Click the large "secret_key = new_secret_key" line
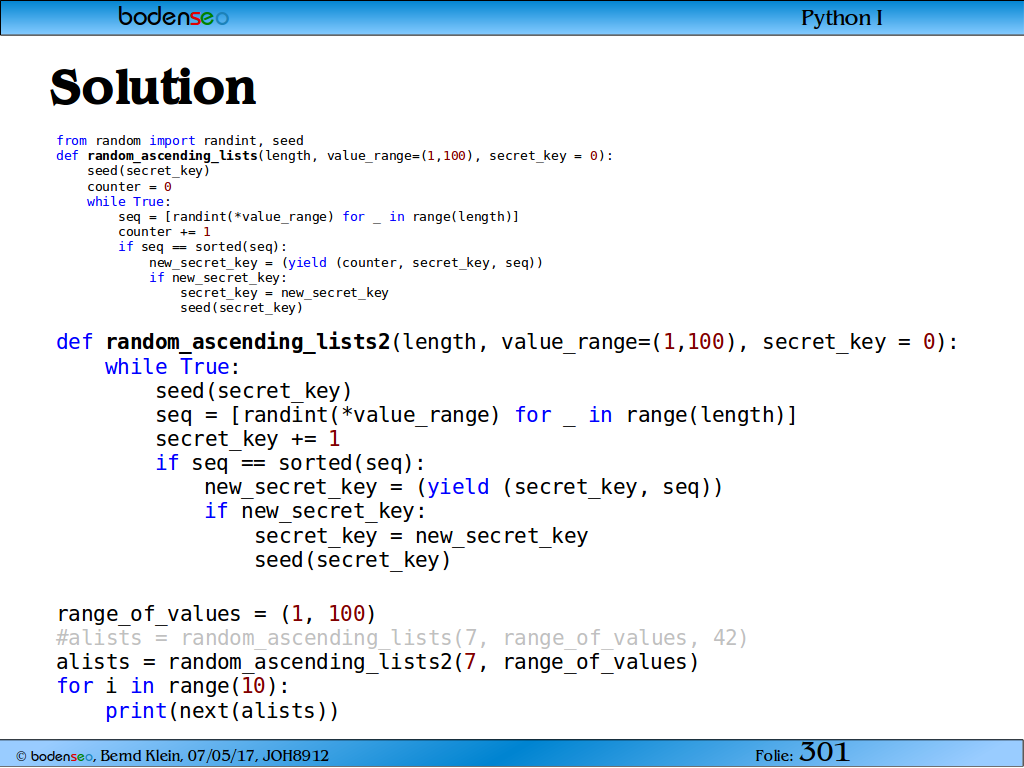Image resolution: width=1024 pixels, height=768 pixels. pyautogui.click(x=421, y=536)
